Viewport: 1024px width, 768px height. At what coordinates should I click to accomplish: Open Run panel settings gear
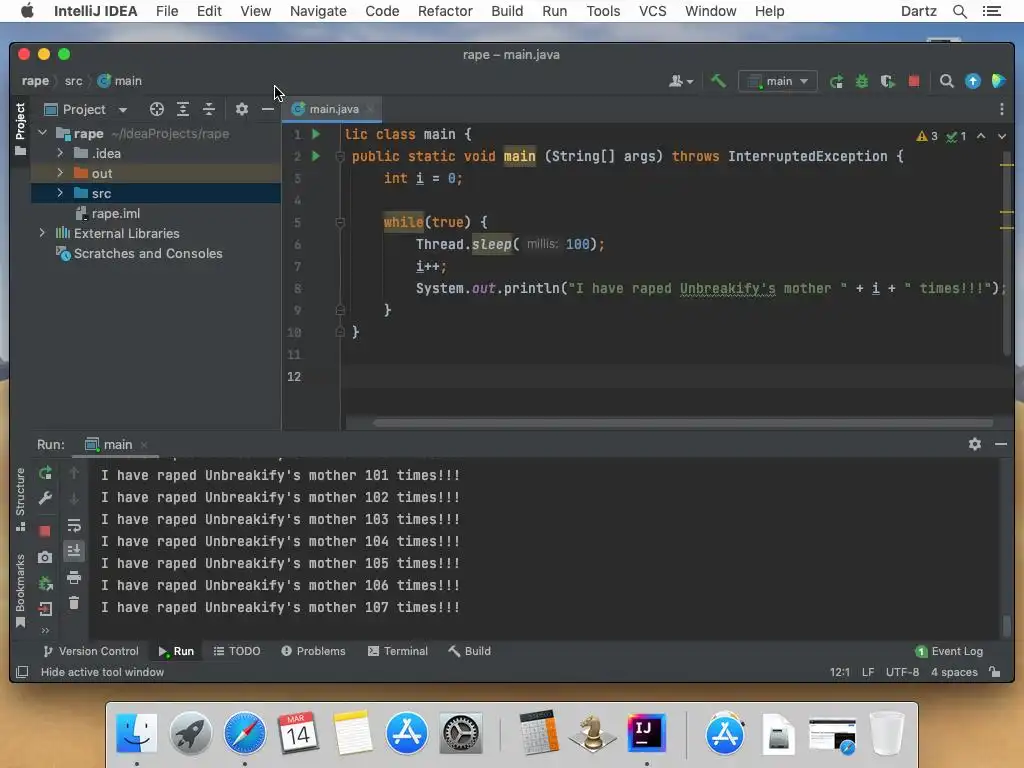pos(974,444)
